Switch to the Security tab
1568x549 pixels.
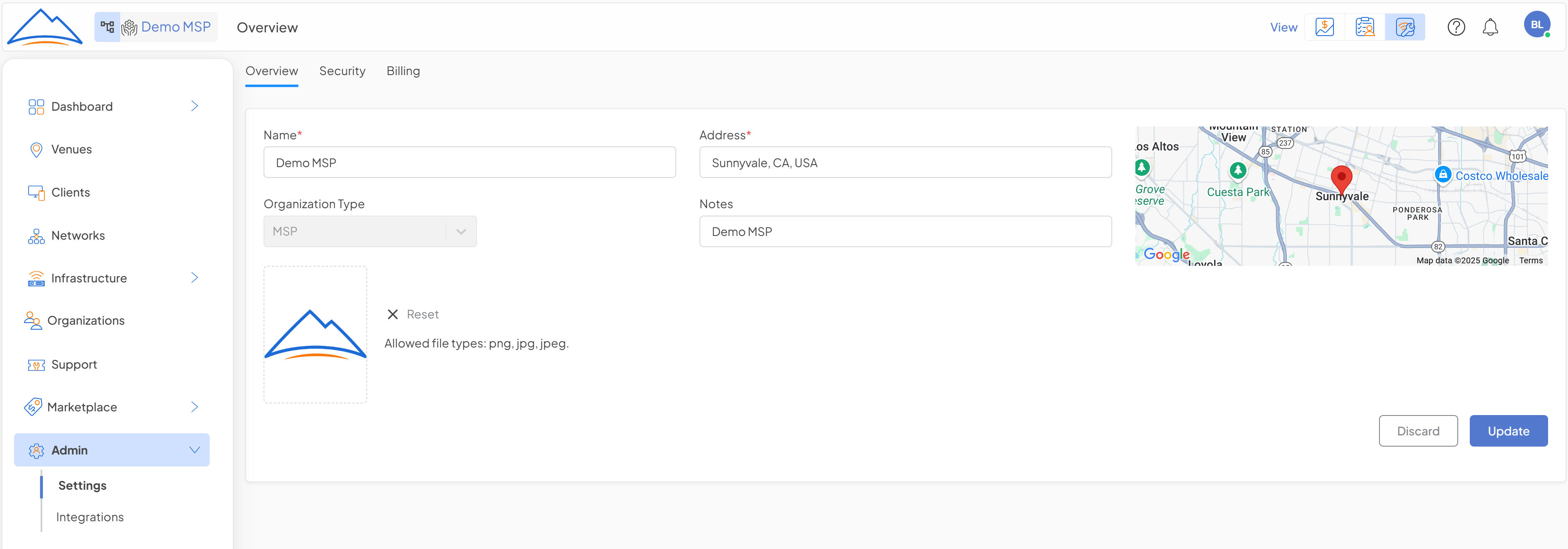(x=342, y=71)
